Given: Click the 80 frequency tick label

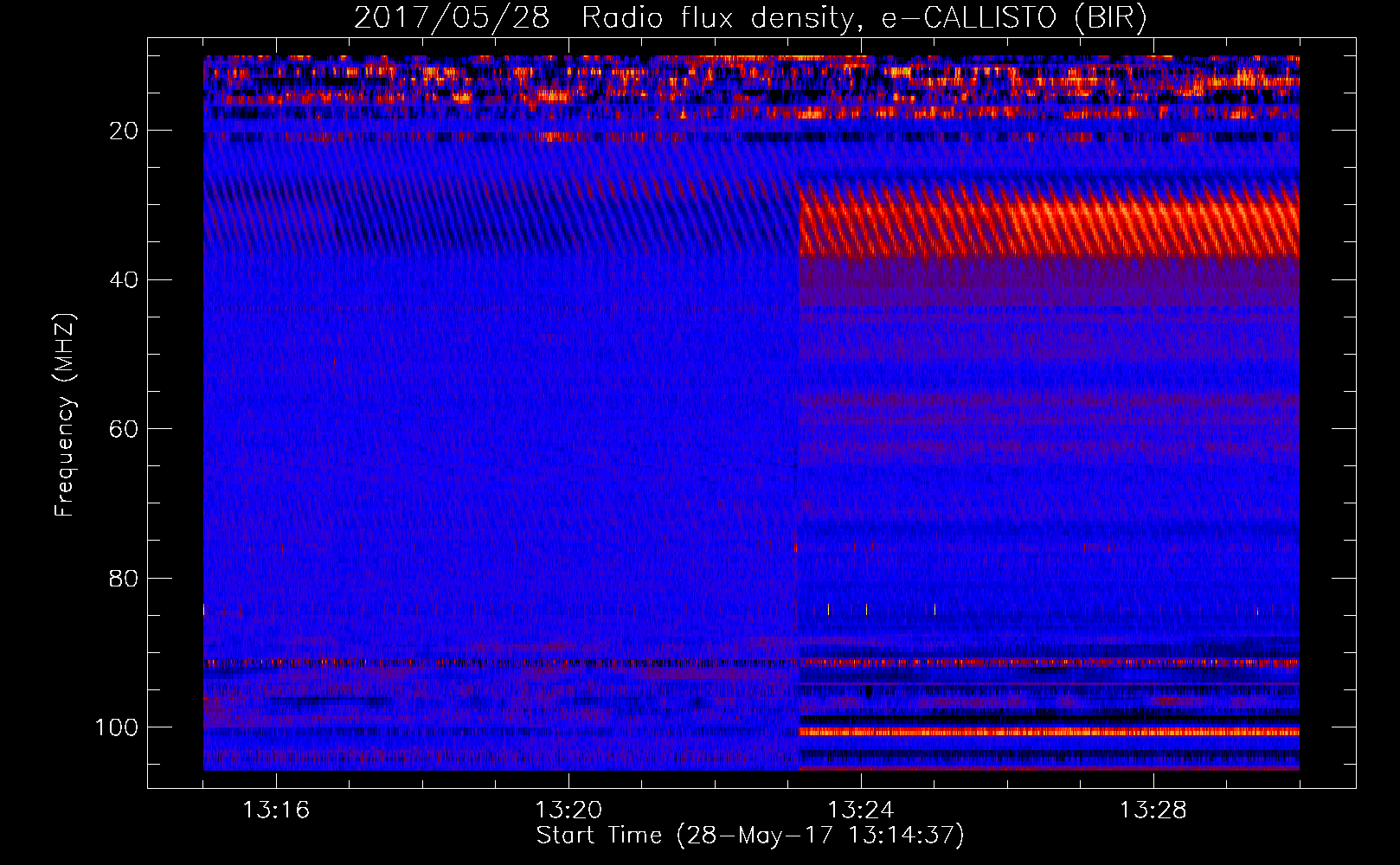Looking at the screenshot, I should [x=125, y=578].
